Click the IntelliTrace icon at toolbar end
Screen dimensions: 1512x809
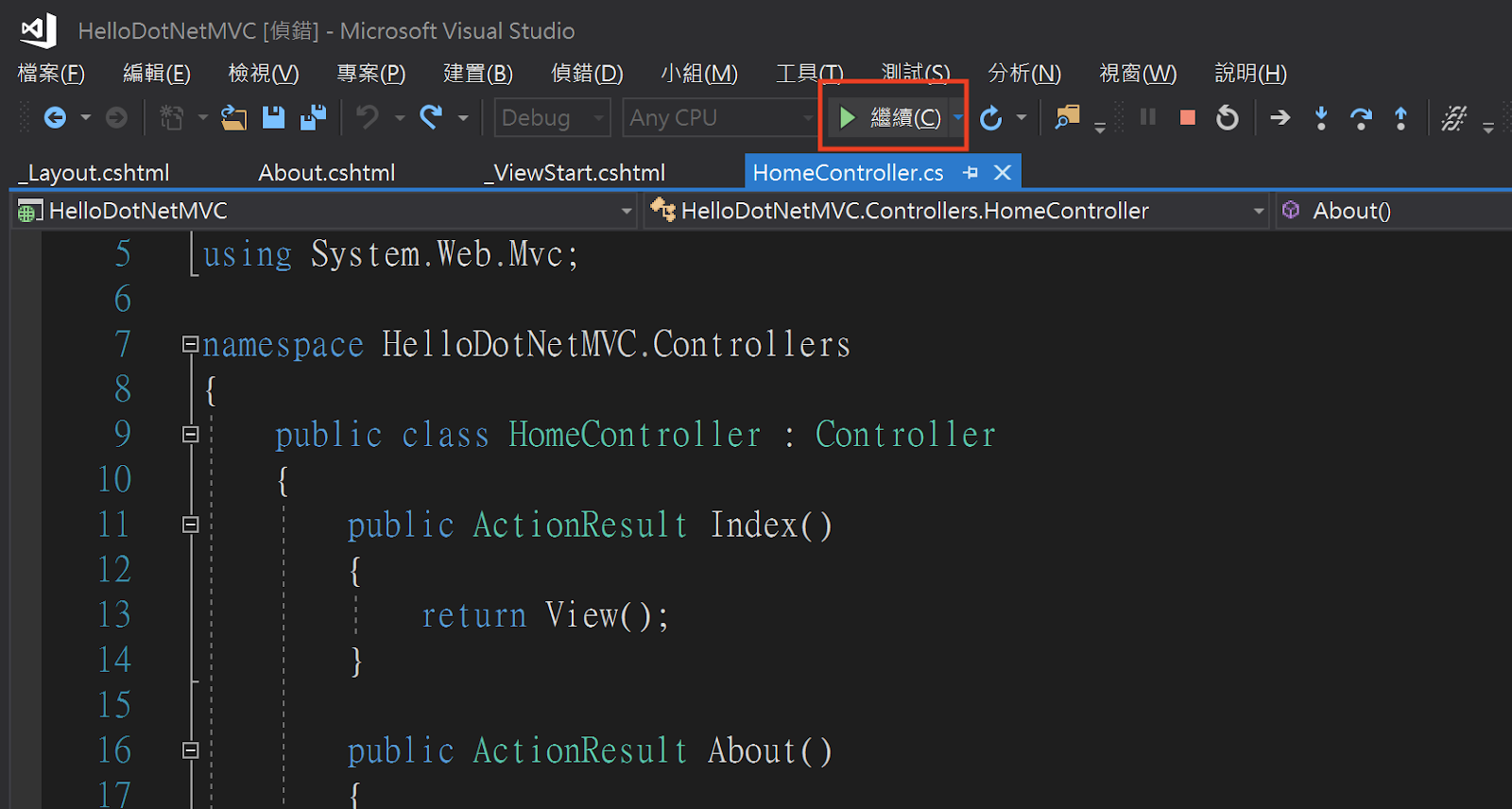tap(1453, 118)
